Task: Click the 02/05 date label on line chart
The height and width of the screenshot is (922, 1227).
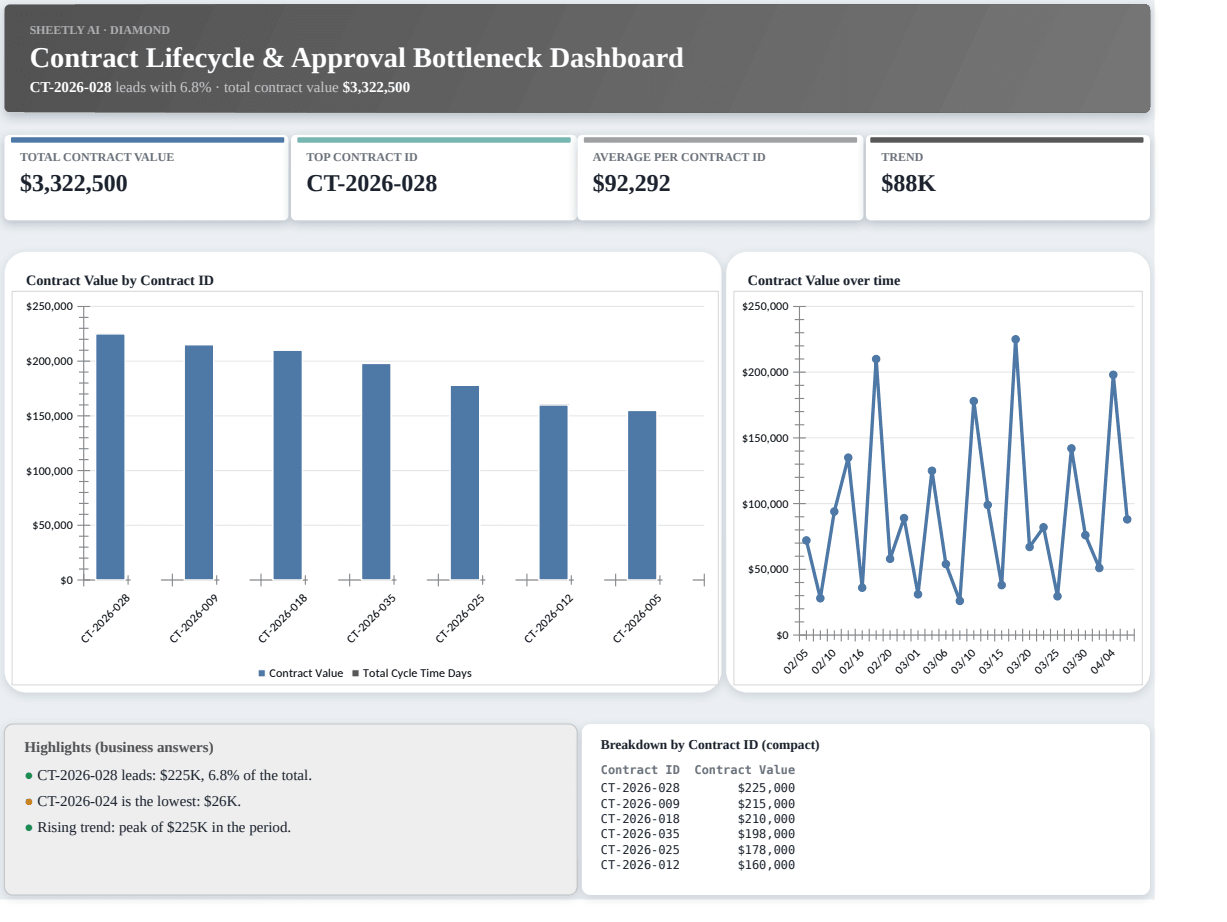Action: pyautogui.click(x=796, y=662)
